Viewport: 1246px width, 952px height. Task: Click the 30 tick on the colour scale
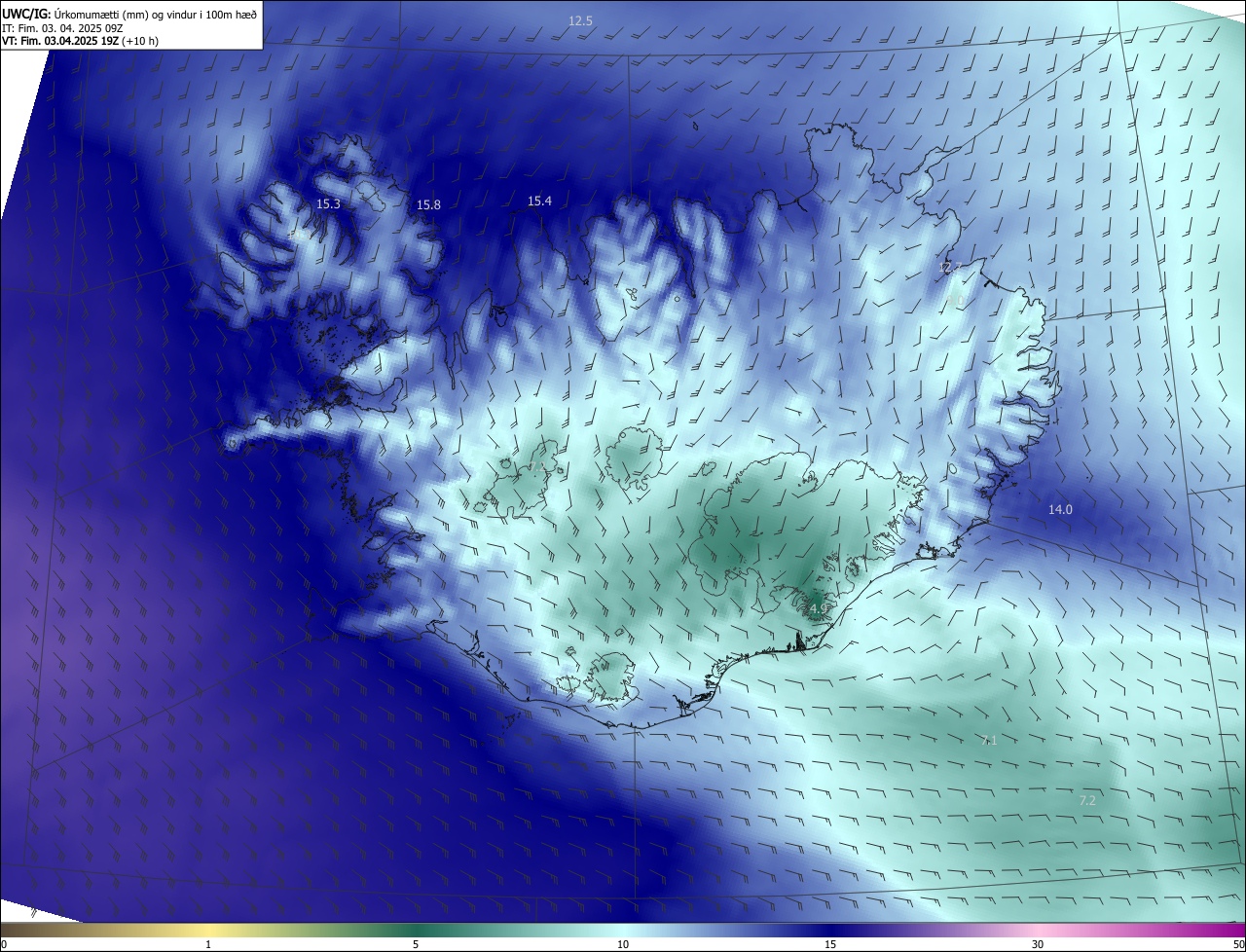click(1038, 944)
